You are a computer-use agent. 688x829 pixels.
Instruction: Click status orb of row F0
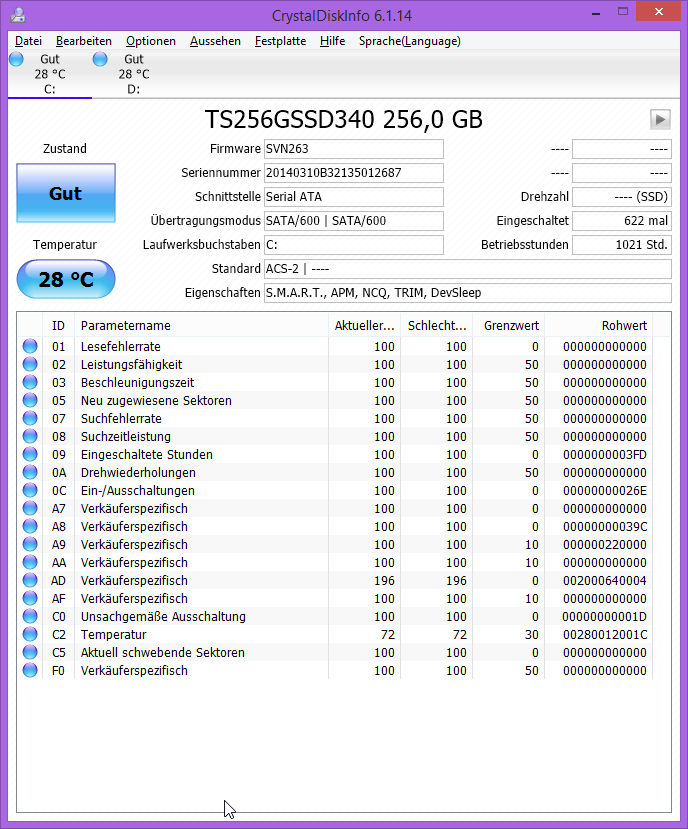[x=30, y=670]
